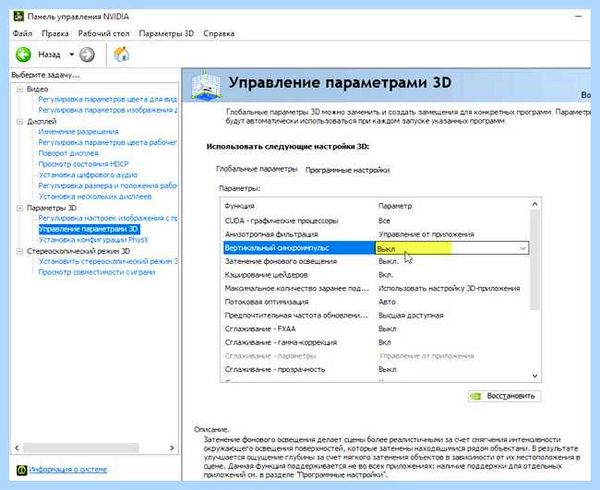Select the CUDA - графические процессоры row
Screen dimensions: 600x490
(x=377, y=221)
